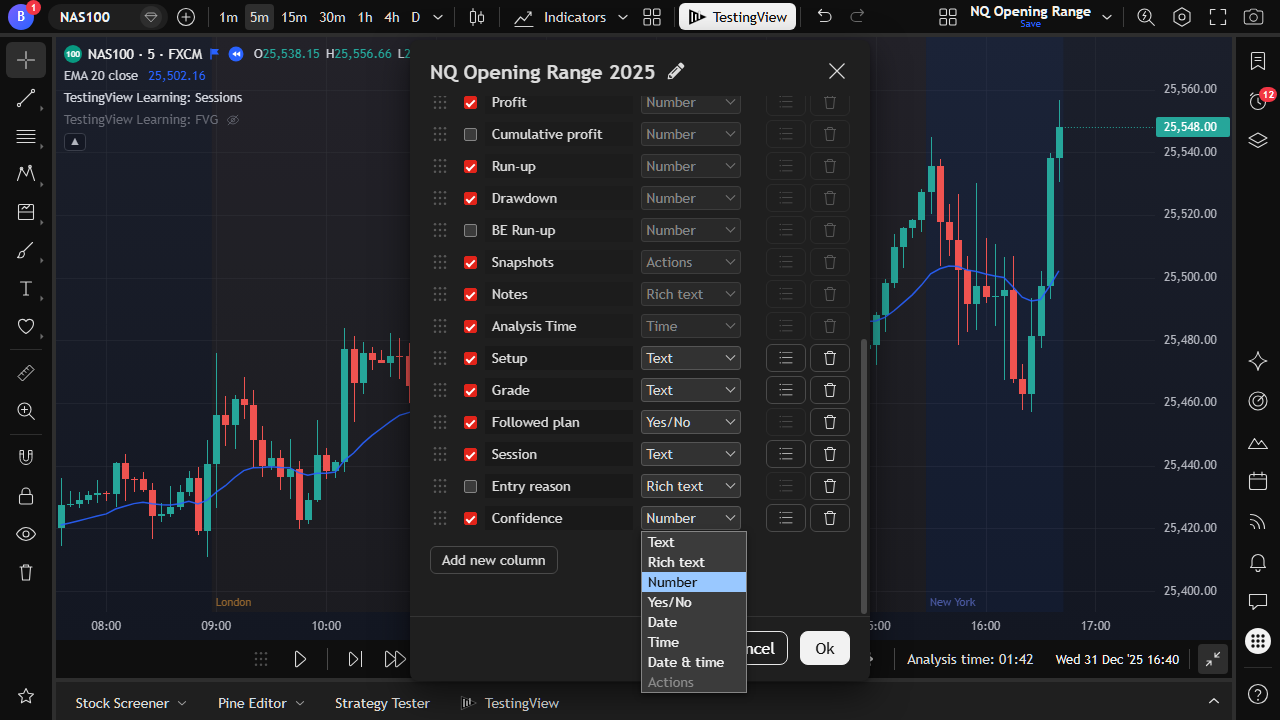The image size is (1280, 720).
Task: Open the magnet snapping mode tool
Action: tap(26, 457)
